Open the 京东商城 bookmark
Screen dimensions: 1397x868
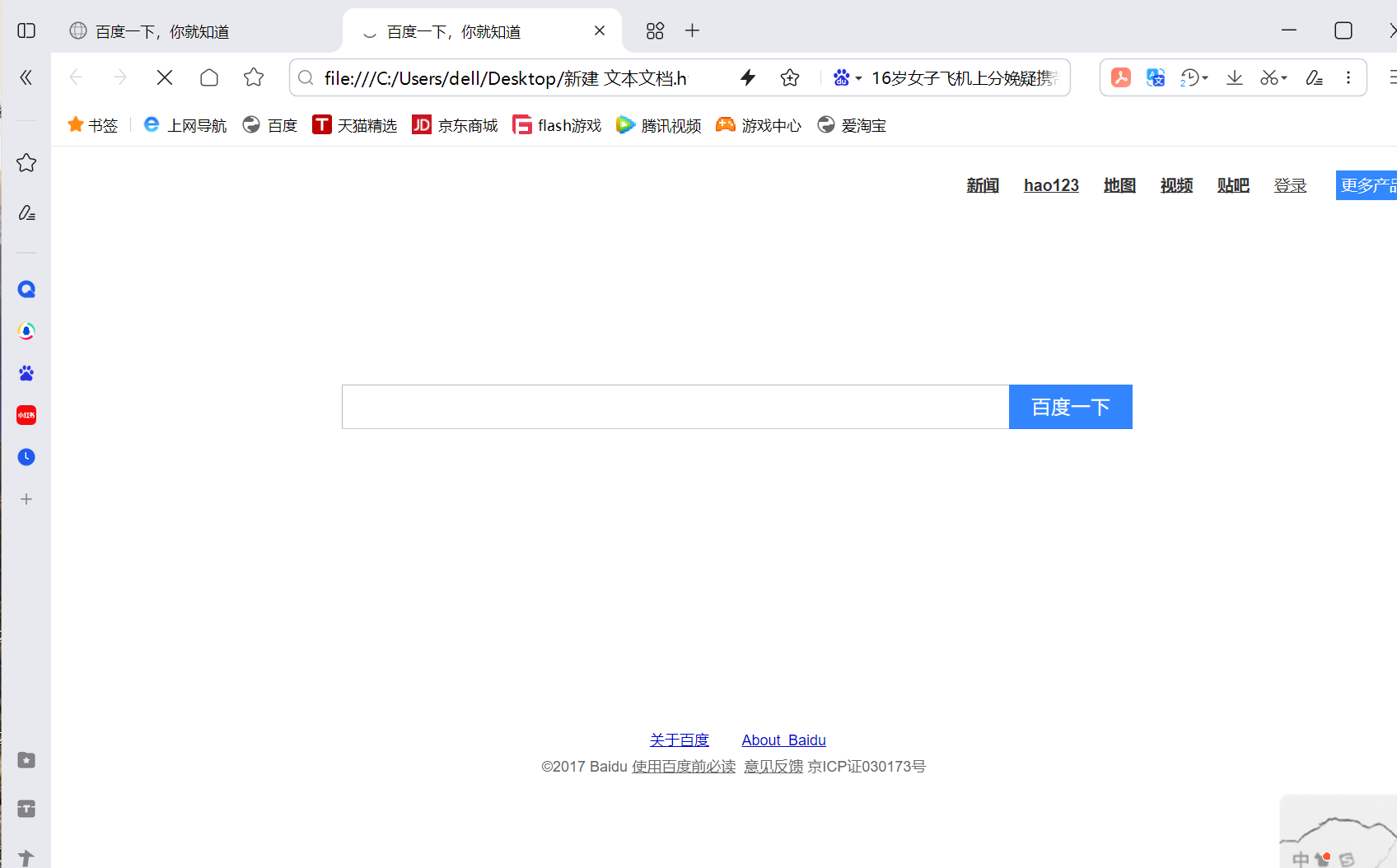pyautogui.click(x=455, y=125)
